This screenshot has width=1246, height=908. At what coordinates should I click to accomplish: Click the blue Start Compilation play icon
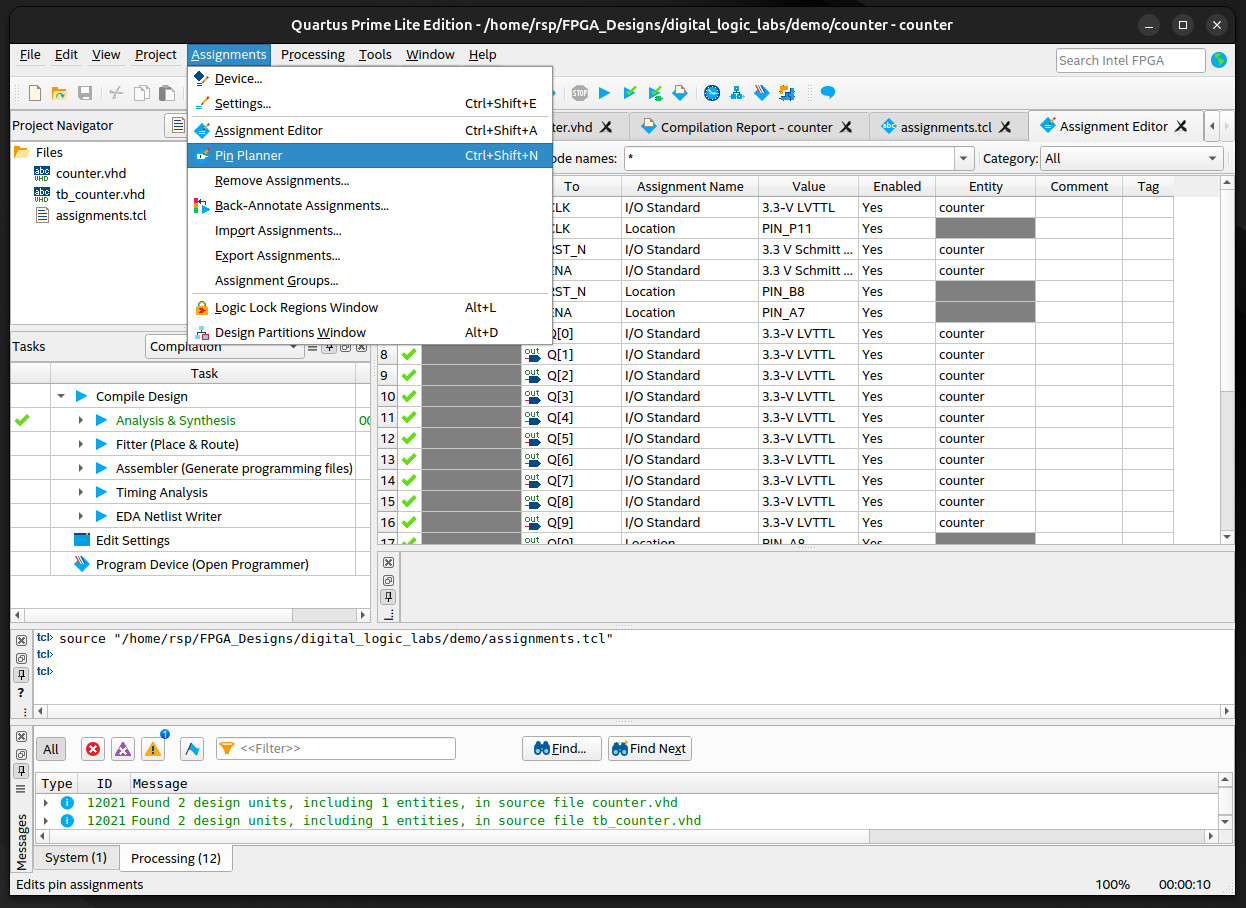604,93
